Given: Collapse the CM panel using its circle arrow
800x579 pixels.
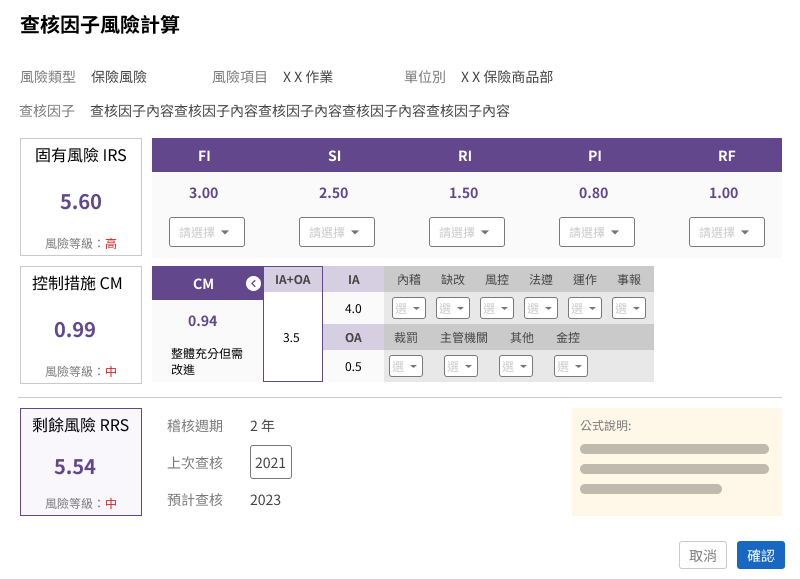Looking at the screenshot, I should pyautogui.click(x=253, y=281).
